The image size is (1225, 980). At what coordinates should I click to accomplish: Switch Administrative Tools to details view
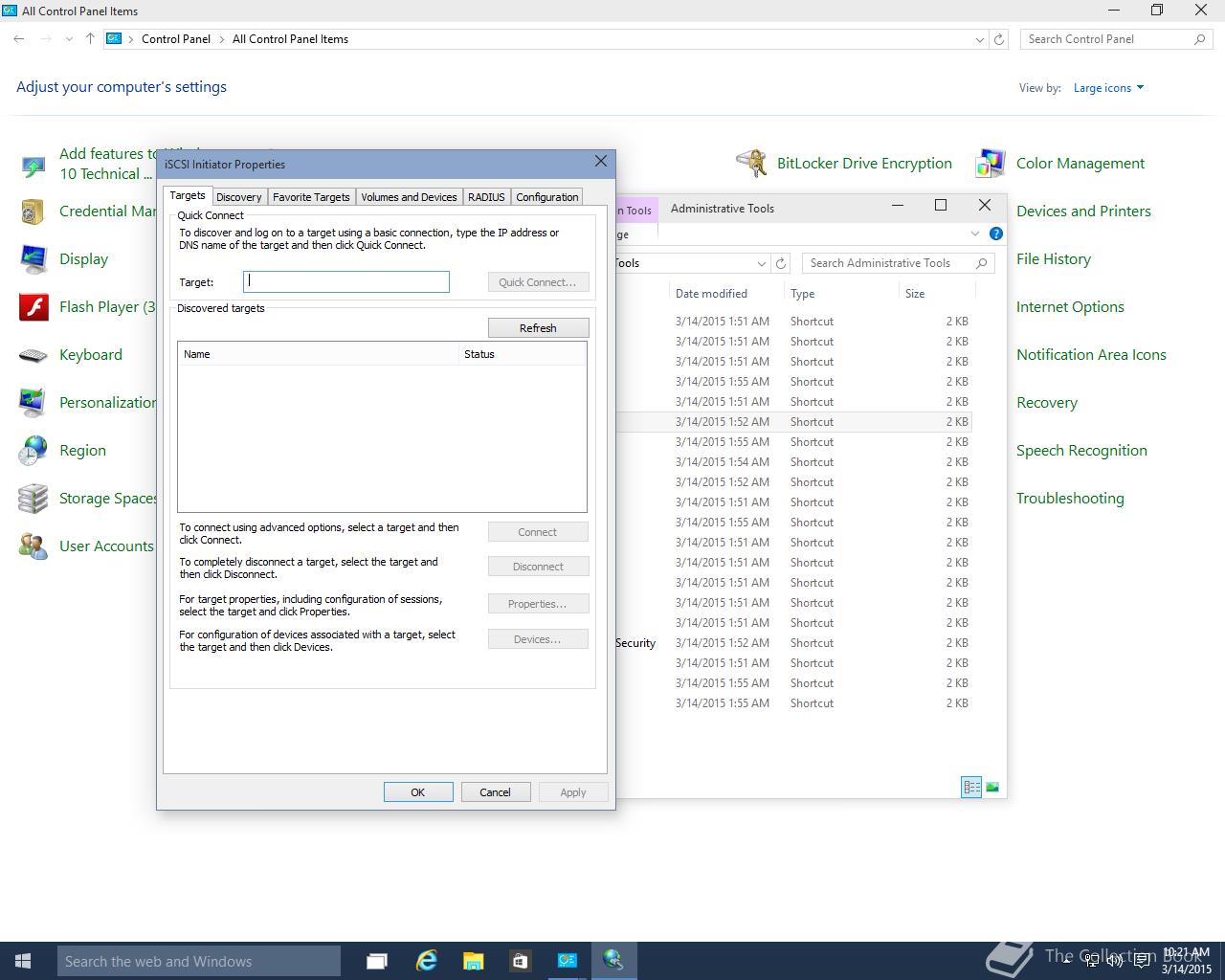tap(971, 788)
